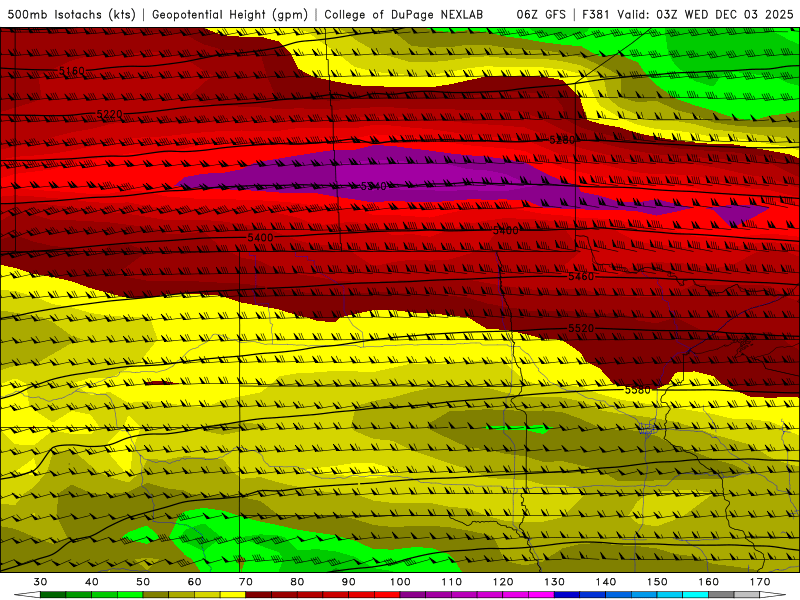Screen dimensions: 800x600
Task: Click the cyan color bar segment near 150
Action: [x=670, y=595]
